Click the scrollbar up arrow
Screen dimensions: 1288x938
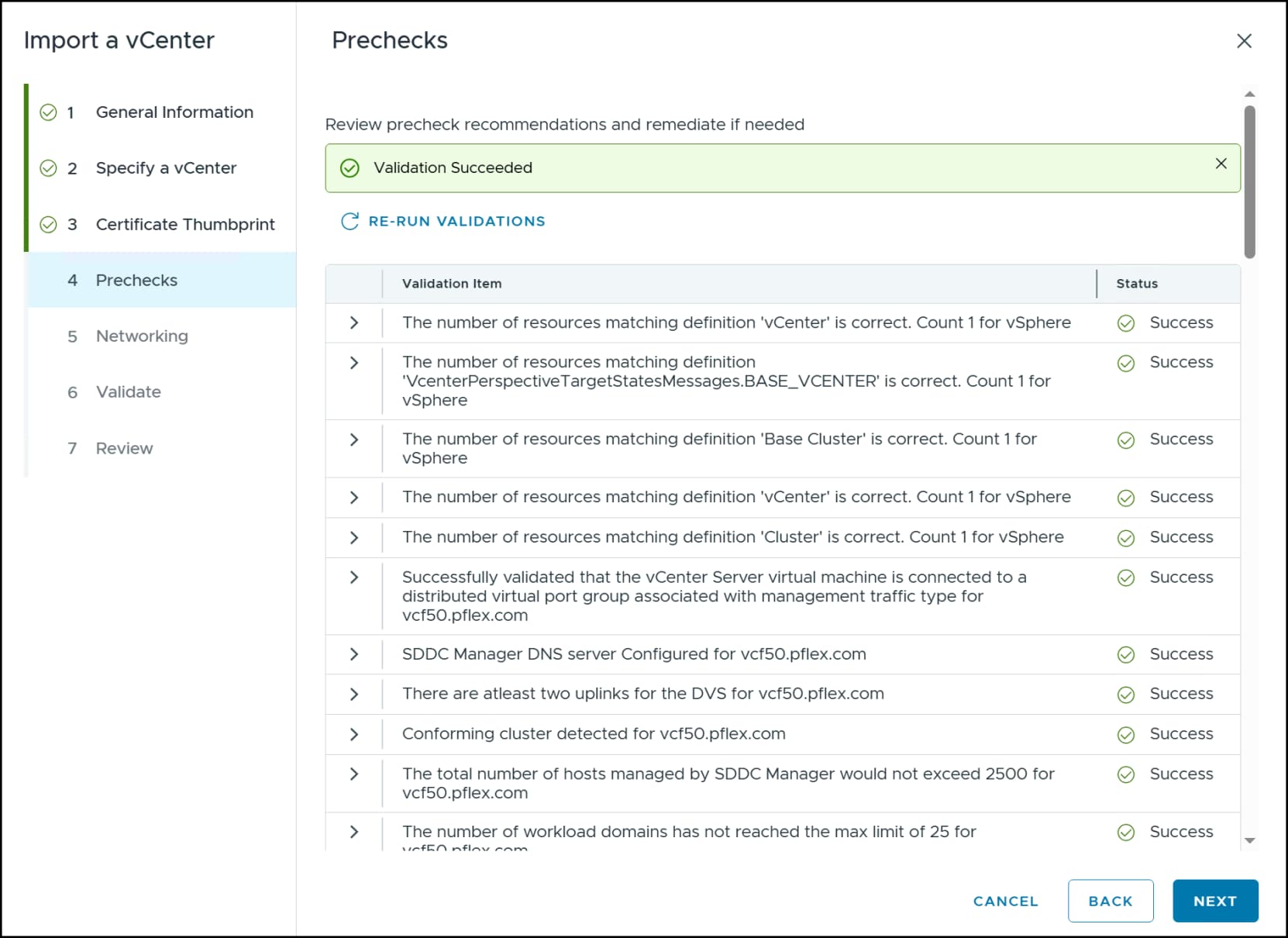1249,95
